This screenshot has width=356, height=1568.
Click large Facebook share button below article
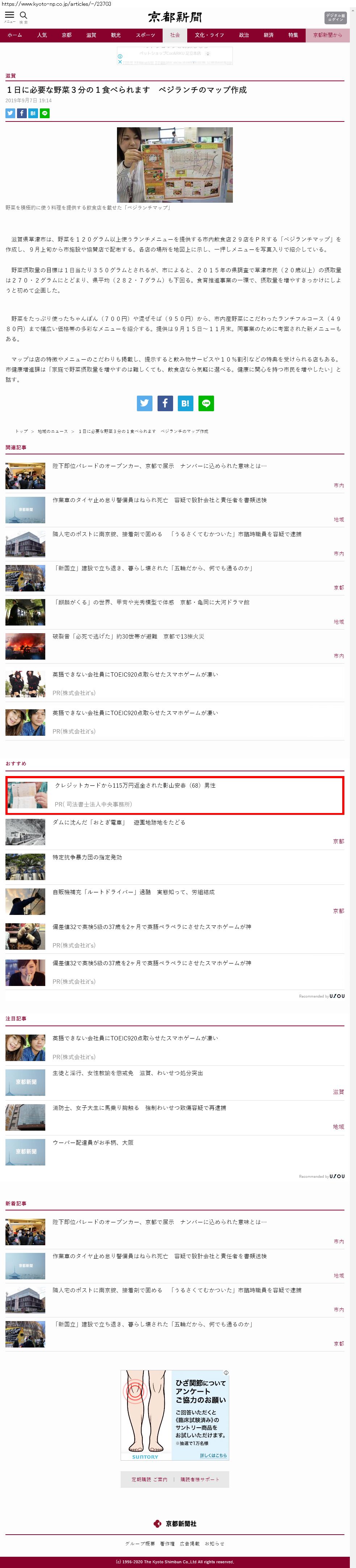[165, 403]
